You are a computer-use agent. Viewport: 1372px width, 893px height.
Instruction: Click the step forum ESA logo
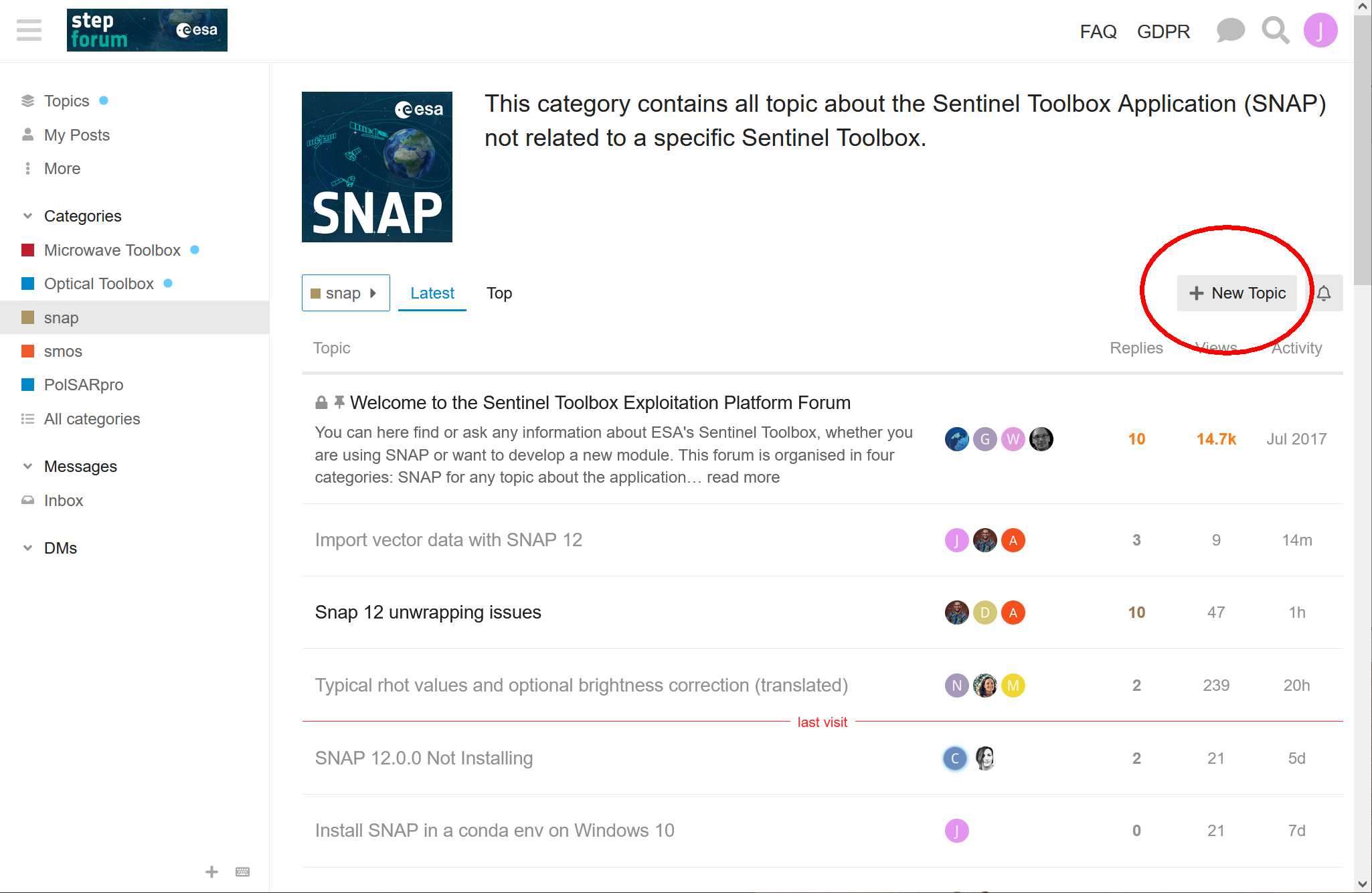tap(147, 30)
